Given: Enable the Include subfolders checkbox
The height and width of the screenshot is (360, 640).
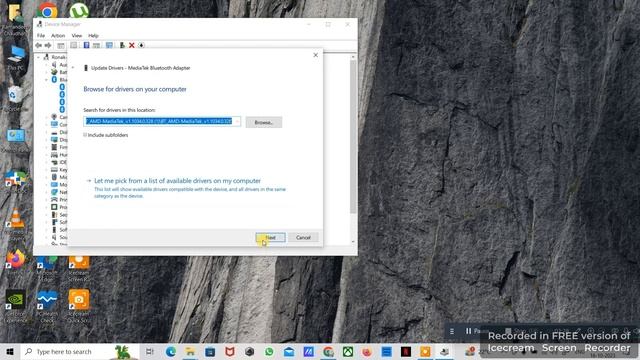Looking at the screenshot, I should tap(85, 135).
